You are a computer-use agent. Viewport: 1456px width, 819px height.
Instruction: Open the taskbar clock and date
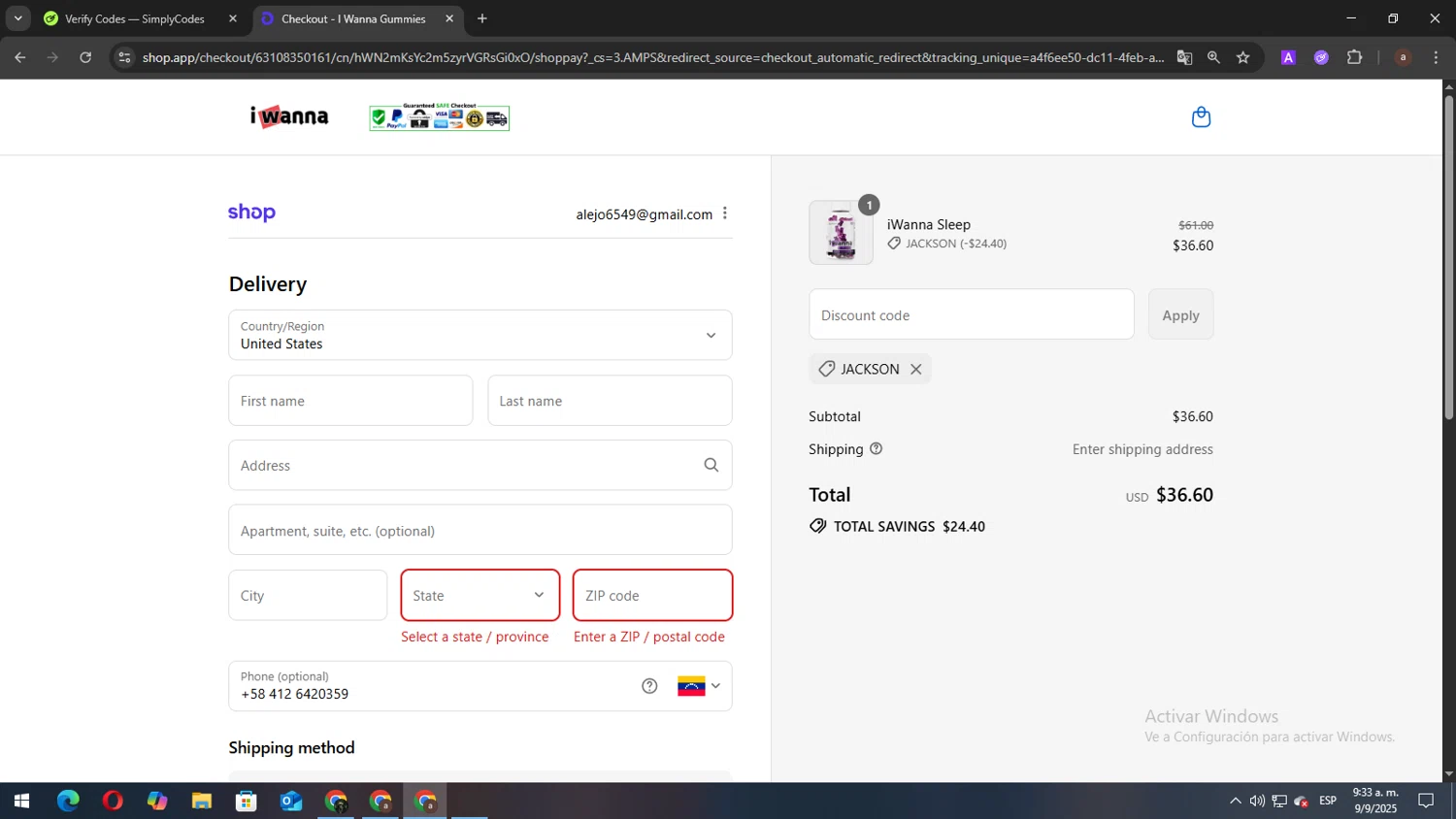1375,801
